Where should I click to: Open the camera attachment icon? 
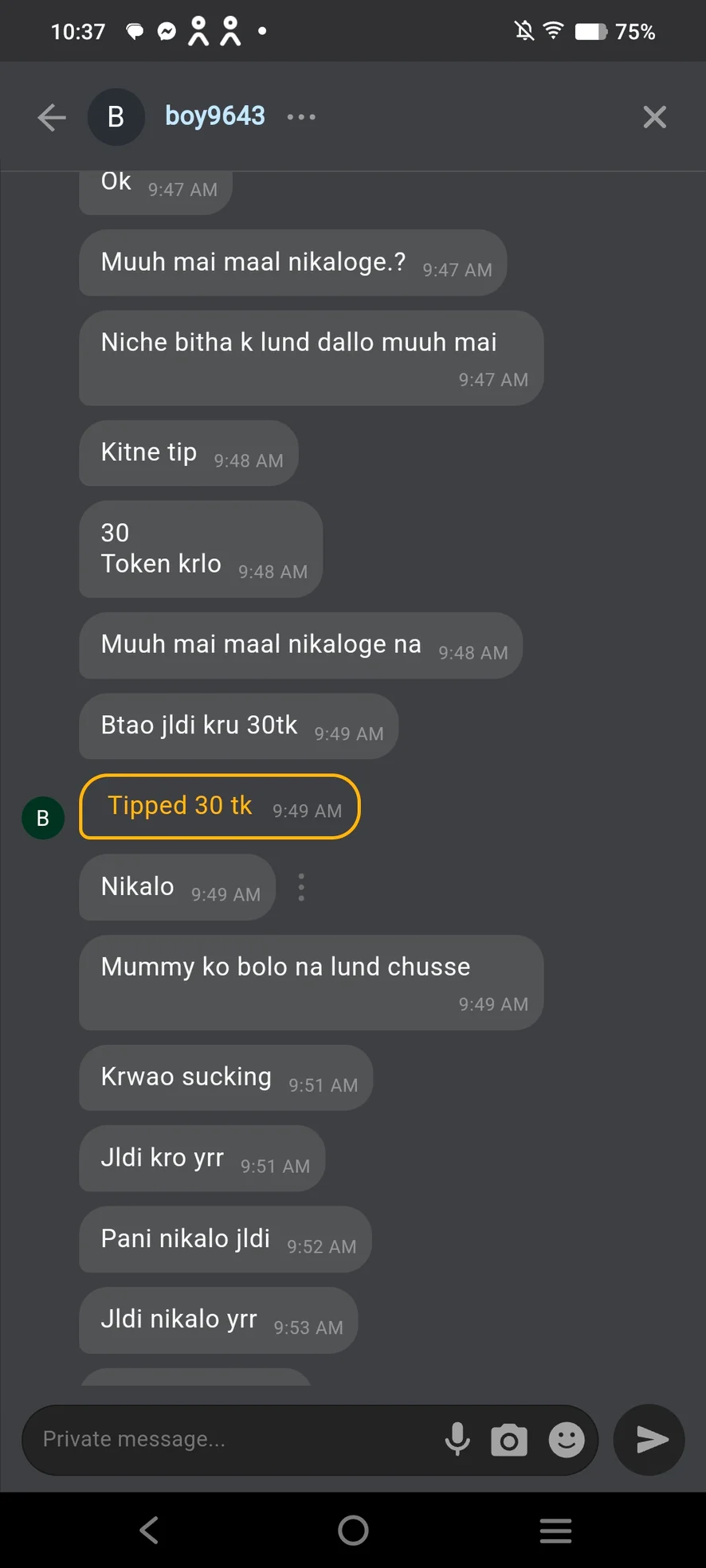(x=509, y=1440)
